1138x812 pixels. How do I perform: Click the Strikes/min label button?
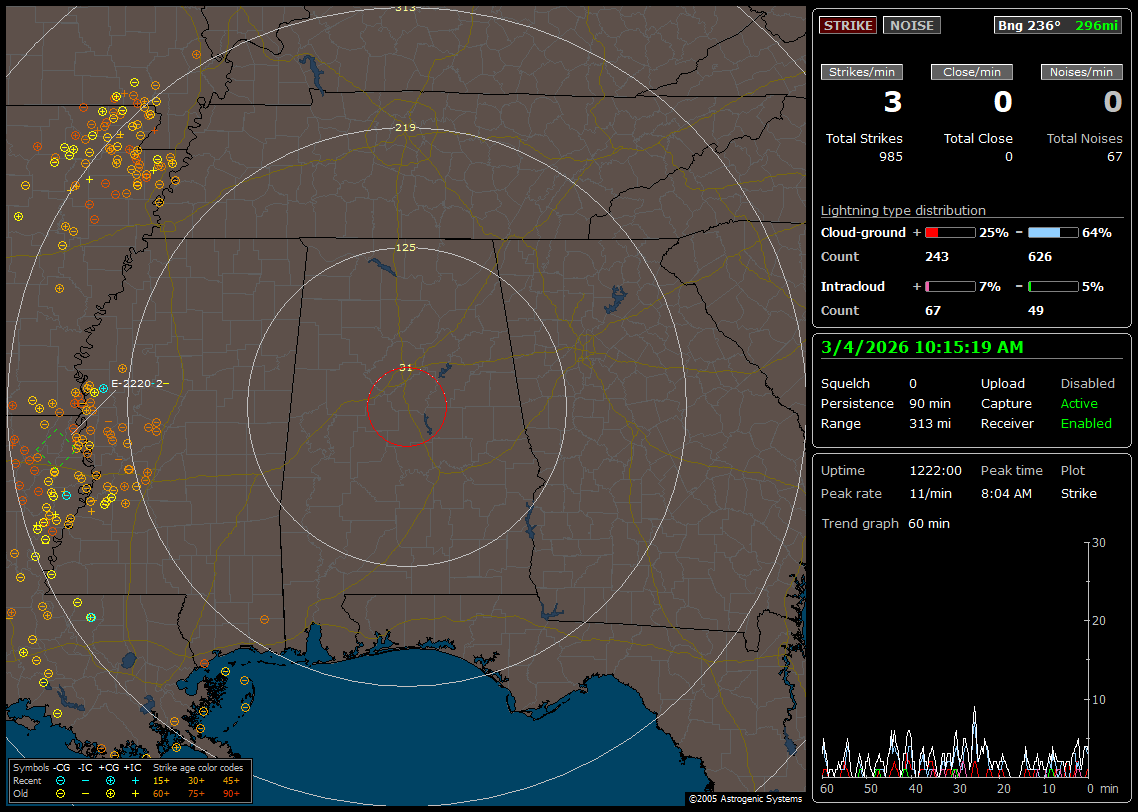click(x=862, y=72)
